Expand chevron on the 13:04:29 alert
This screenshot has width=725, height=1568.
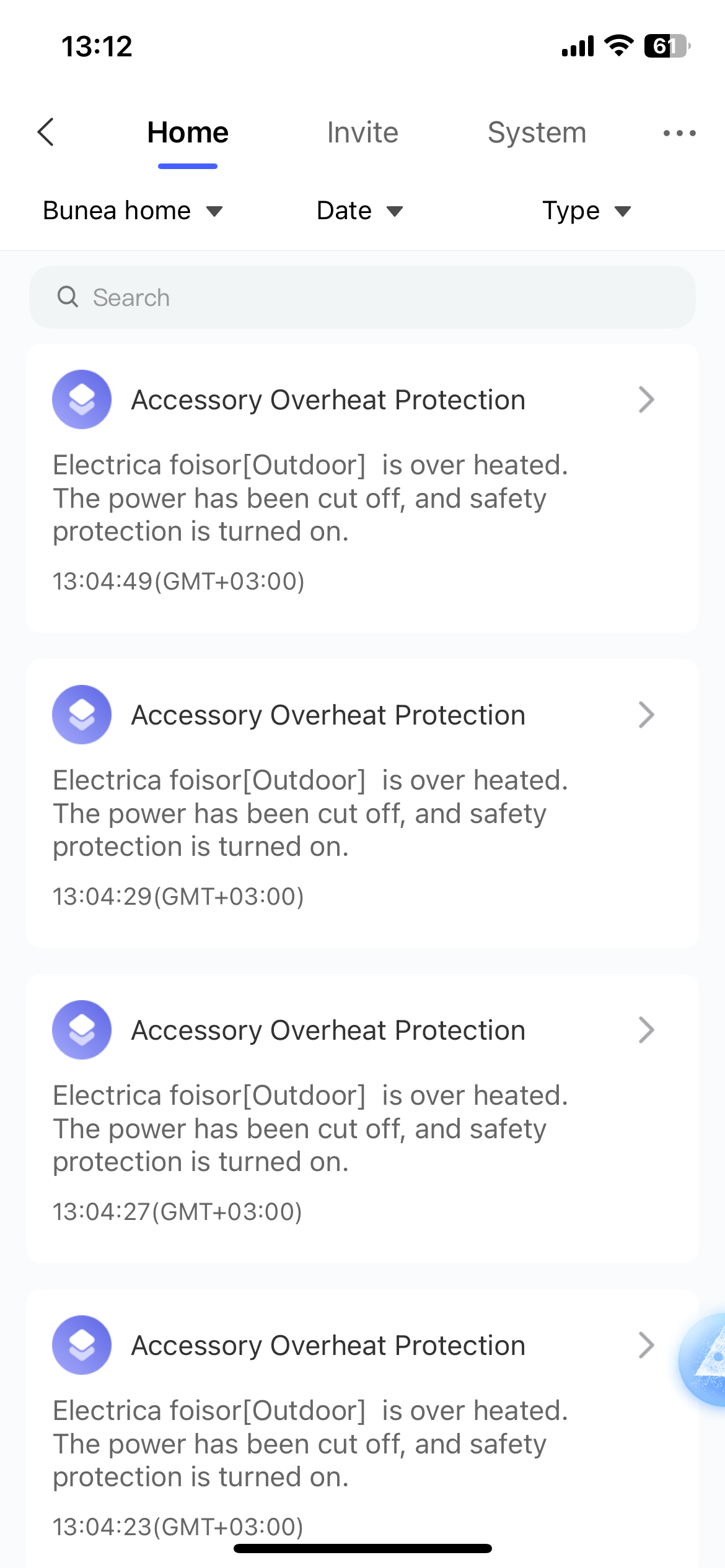(x=646, y=715)
